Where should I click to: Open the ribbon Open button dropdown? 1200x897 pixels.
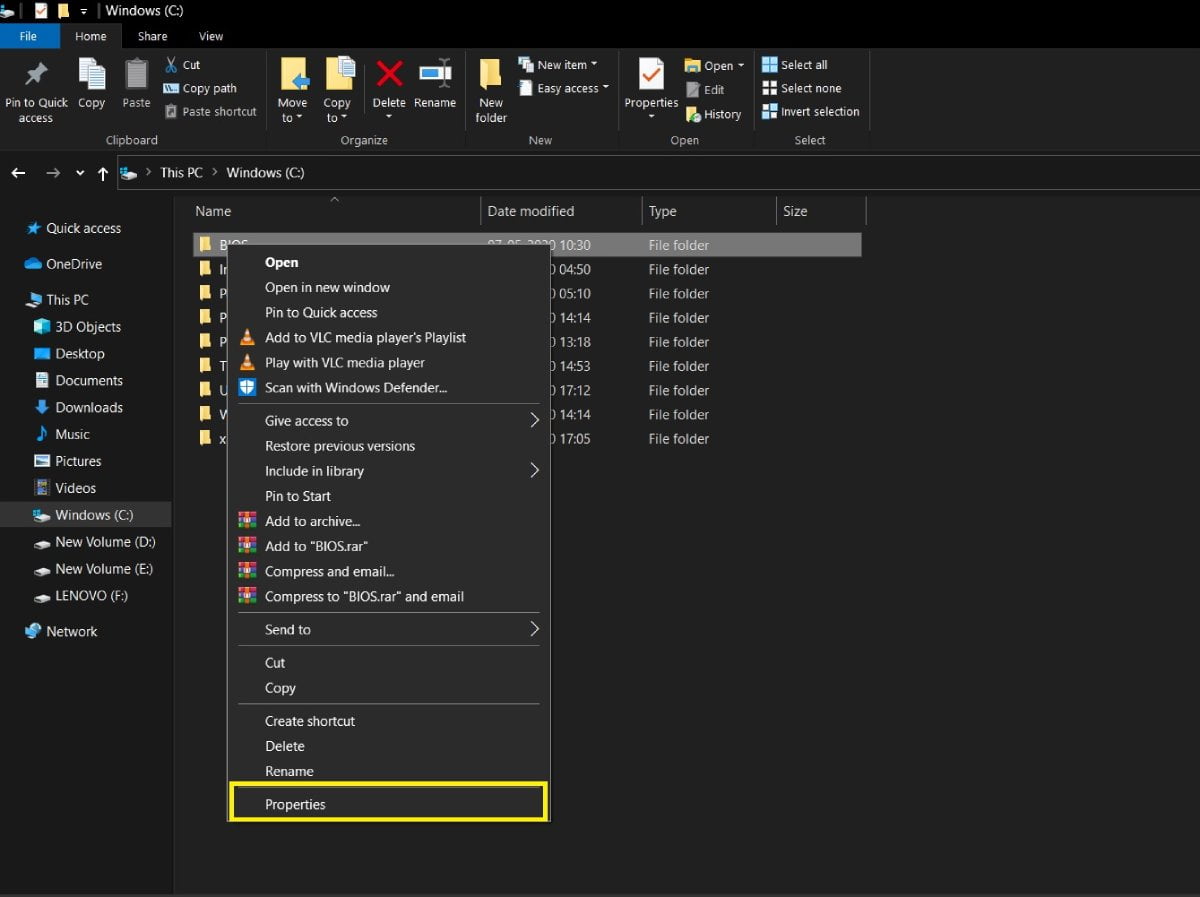(741, 66)
